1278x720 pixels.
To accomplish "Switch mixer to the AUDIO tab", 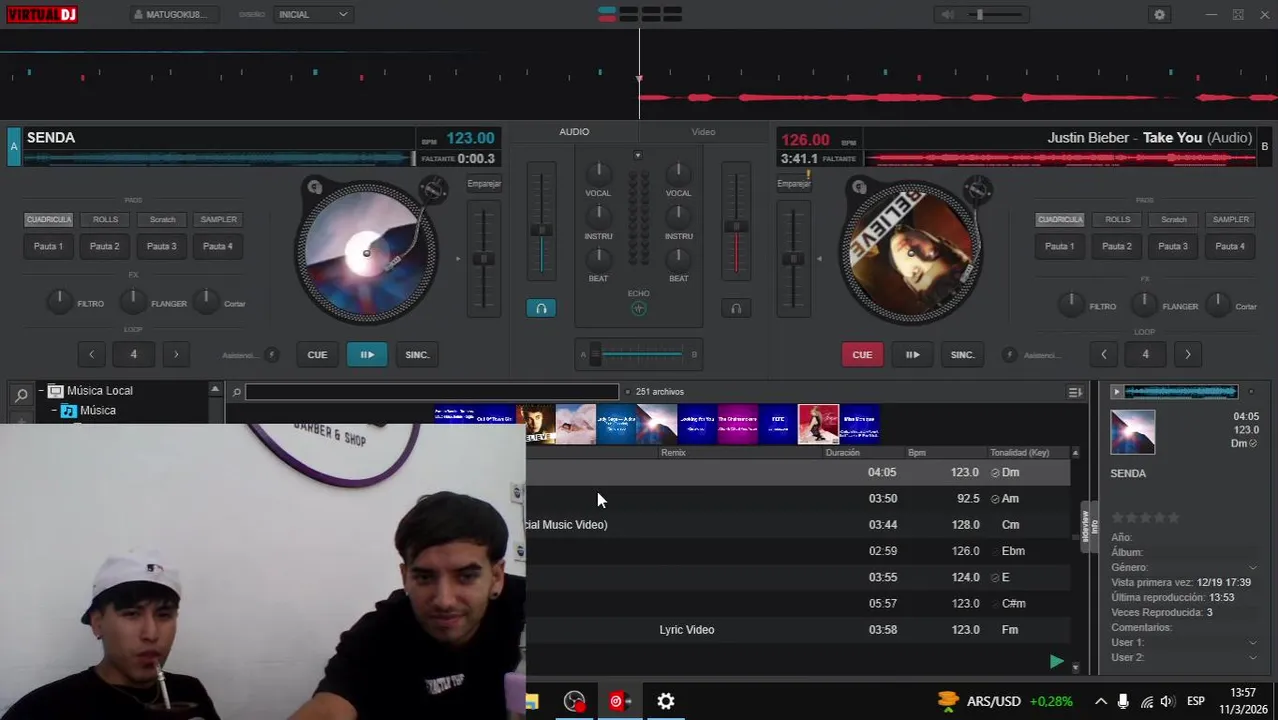I will point(574,132).
